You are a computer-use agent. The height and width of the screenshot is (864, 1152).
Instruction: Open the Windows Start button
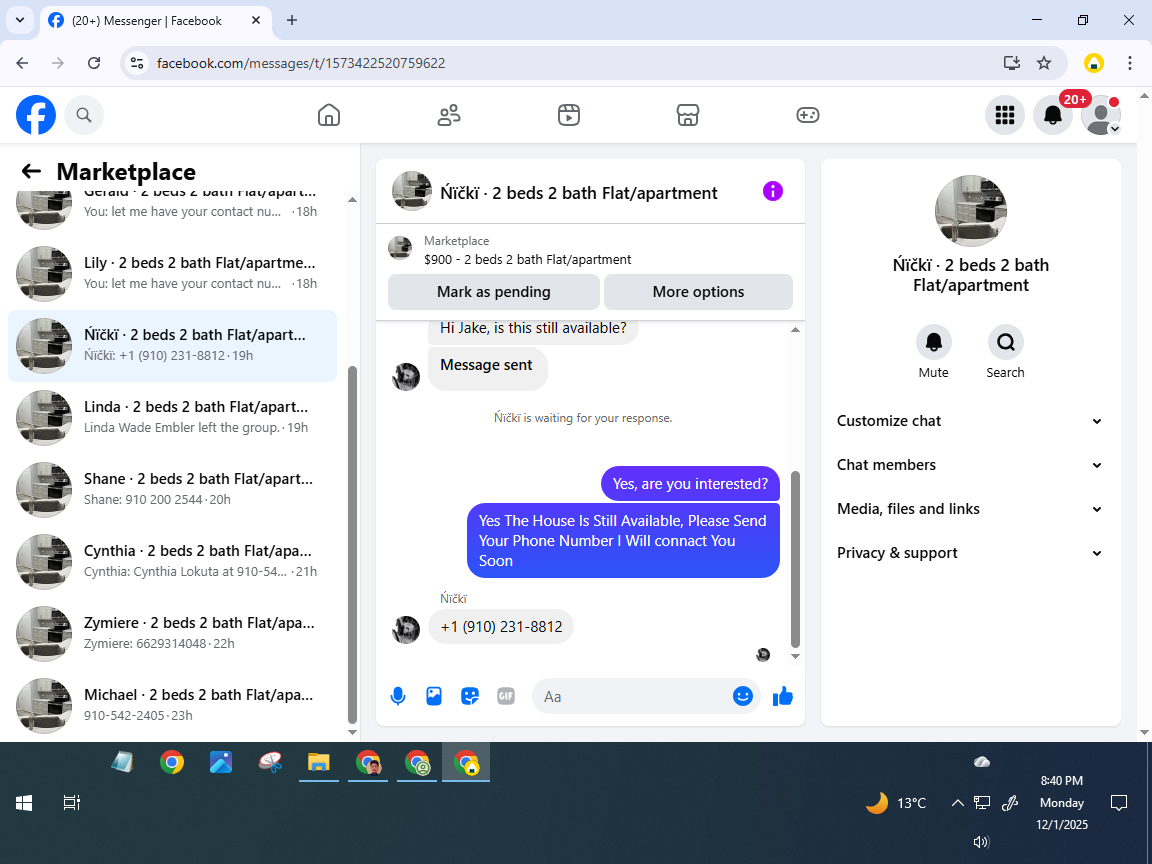click(x=24, y=803)
